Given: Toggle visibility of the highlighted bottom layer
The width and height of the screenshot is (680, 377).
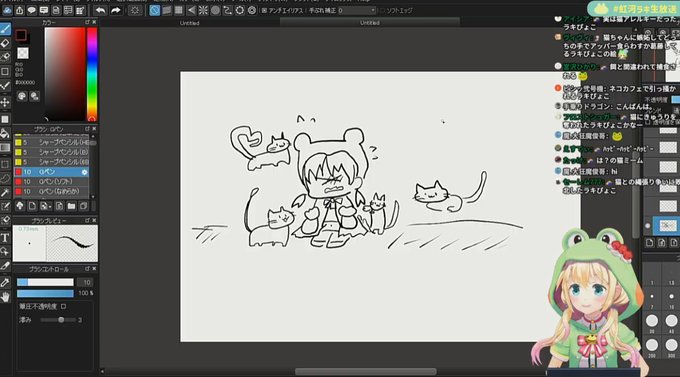Looking at the screenshot, I should tap(648, 226).
